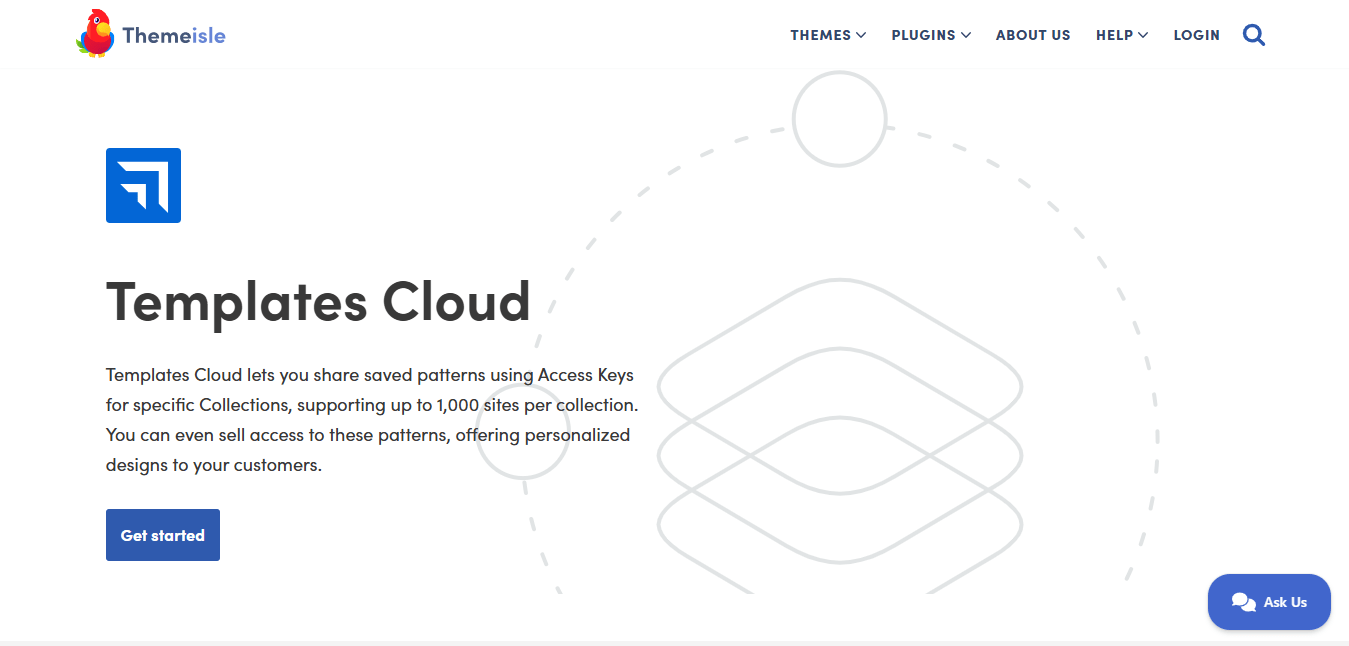Expand the Plugins menu

point(931,35)
